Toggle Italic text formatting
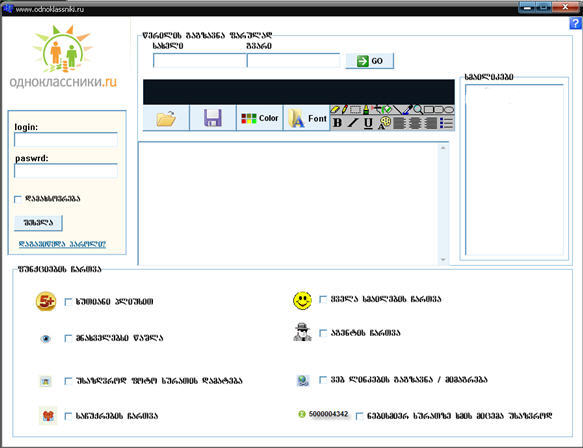 [352, 123]
